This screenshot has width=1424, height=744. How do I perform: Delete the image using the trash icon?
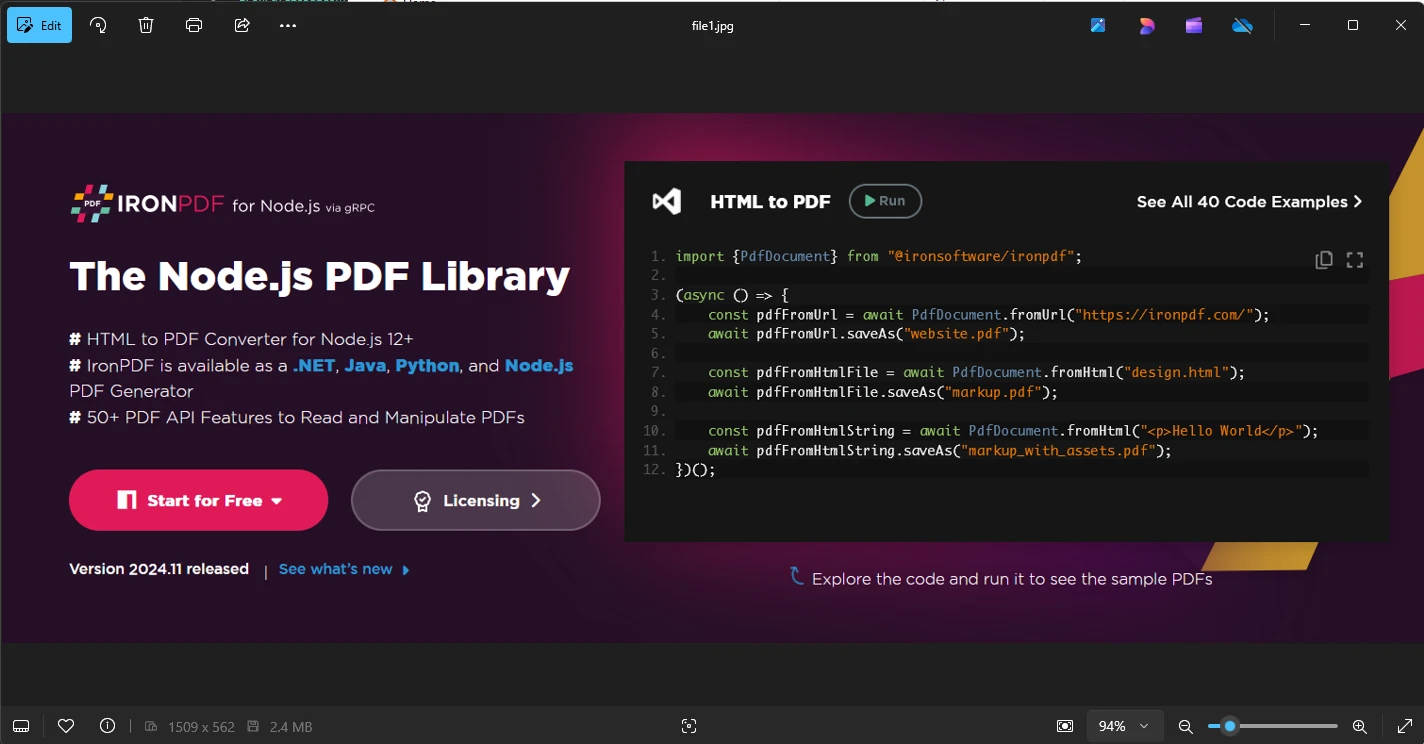pos(146,25)
